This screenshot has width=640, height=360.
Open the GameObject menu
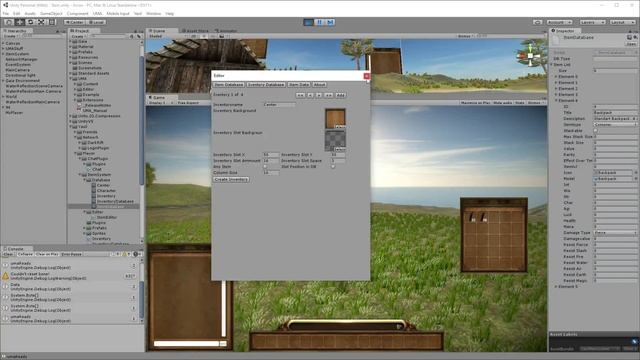click(x=51, y=13)
